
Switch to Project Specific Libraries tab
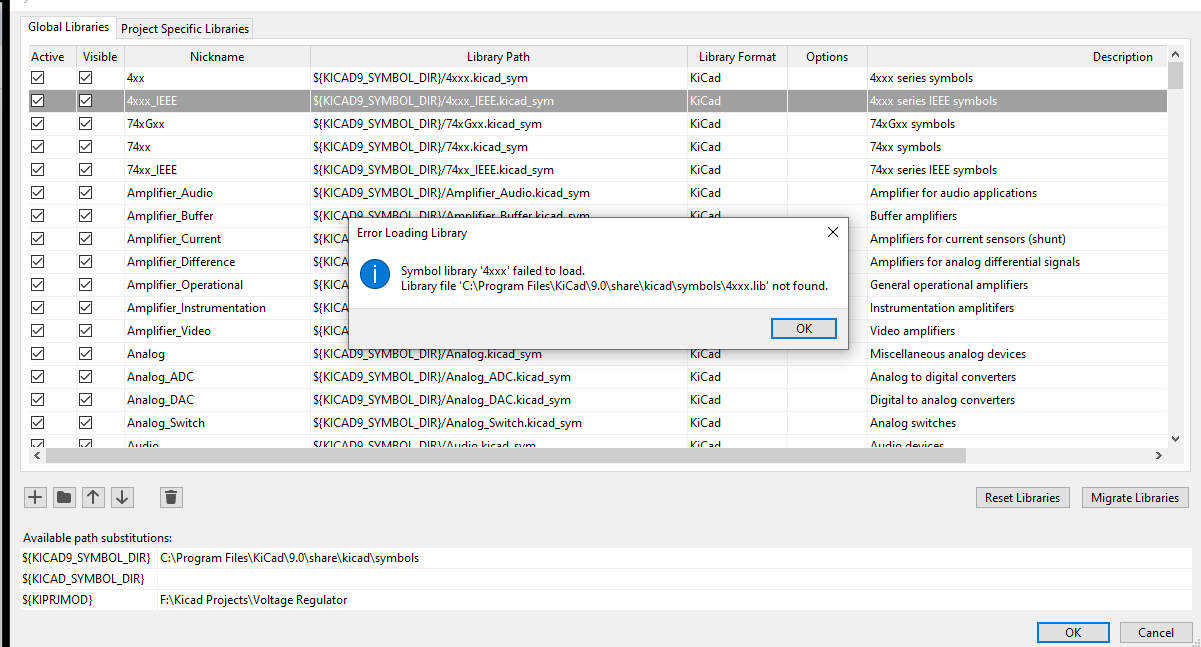pyautogui.click(x=185, y=29)
